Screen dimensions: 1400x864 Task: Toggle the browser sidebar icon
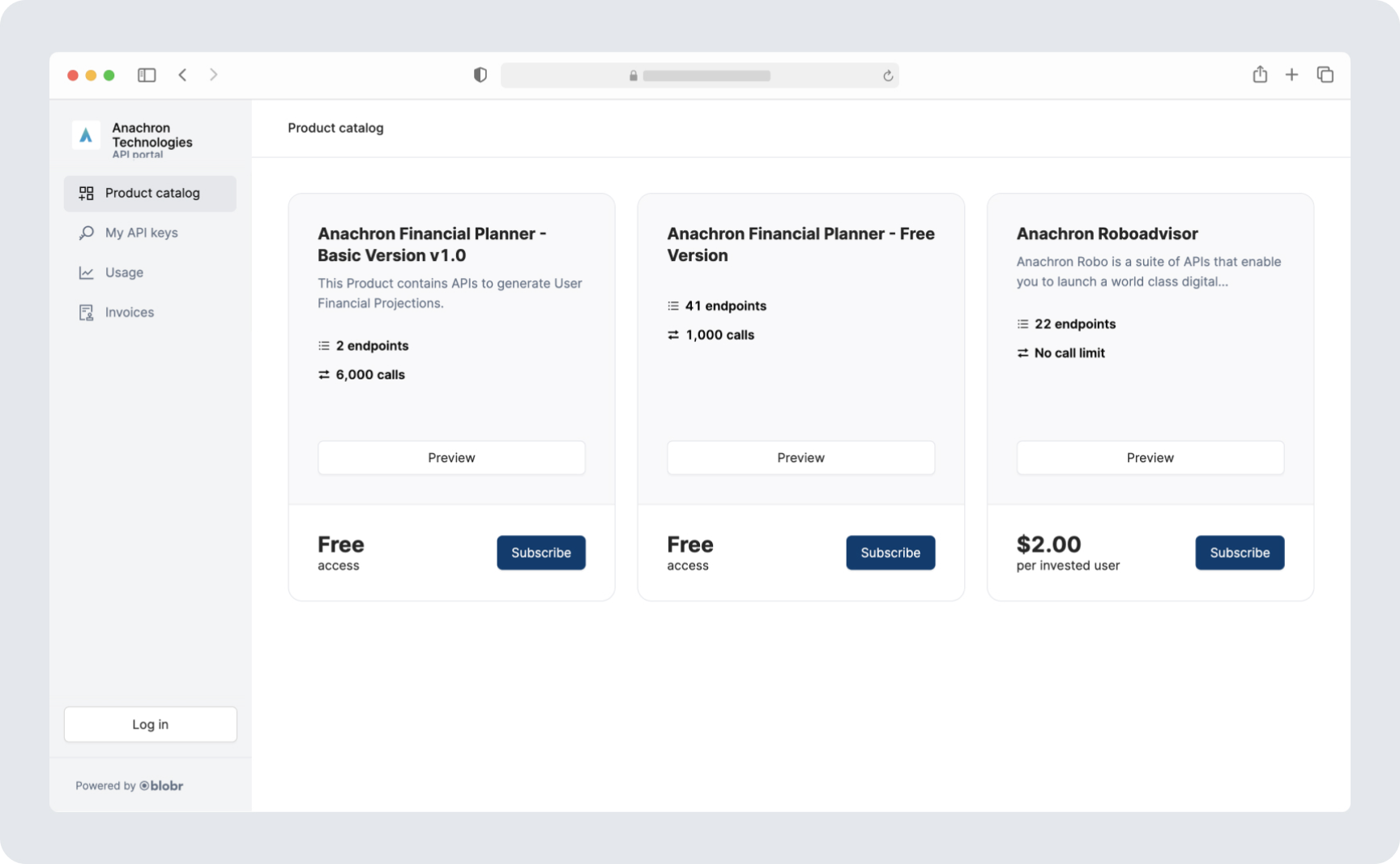[x=147, y=75]
